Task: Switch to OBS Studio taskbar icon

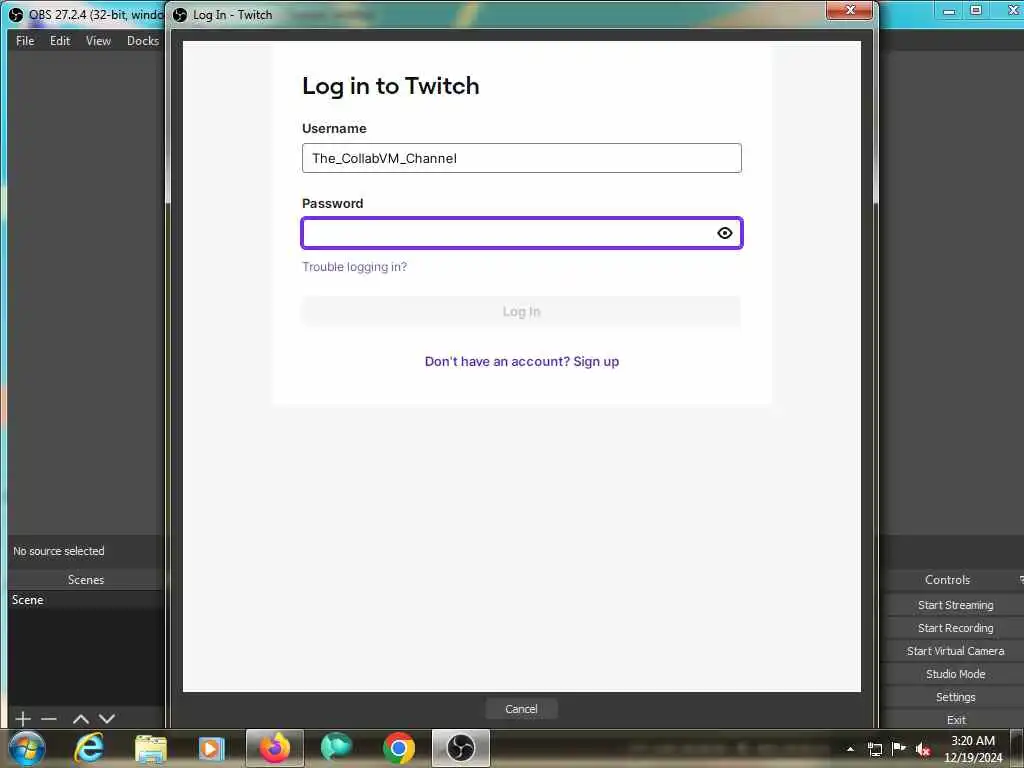Action: coord(460,748)
